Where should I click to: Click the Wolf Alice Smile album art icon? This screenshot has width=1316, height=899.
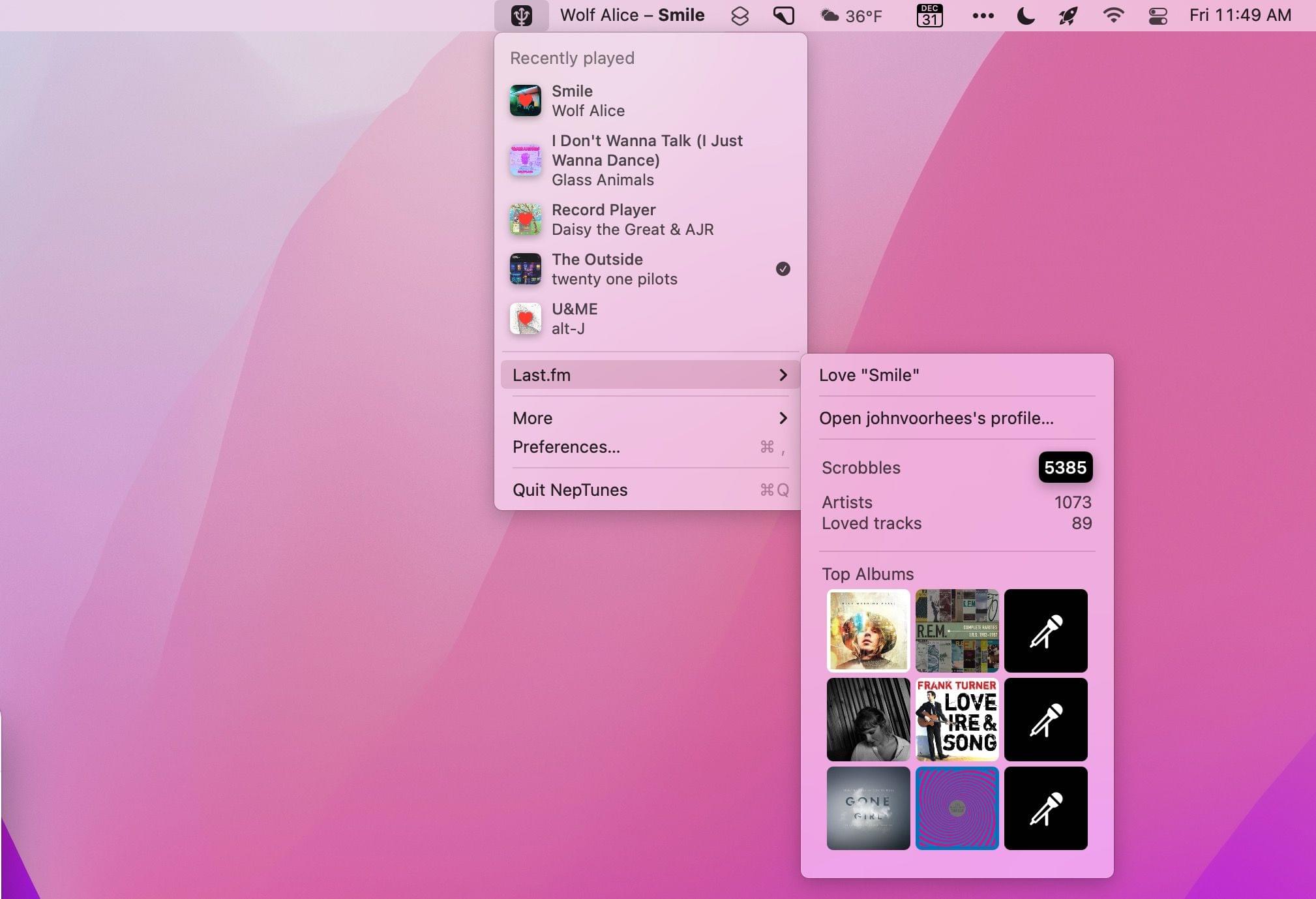click(x=527, y=100)
